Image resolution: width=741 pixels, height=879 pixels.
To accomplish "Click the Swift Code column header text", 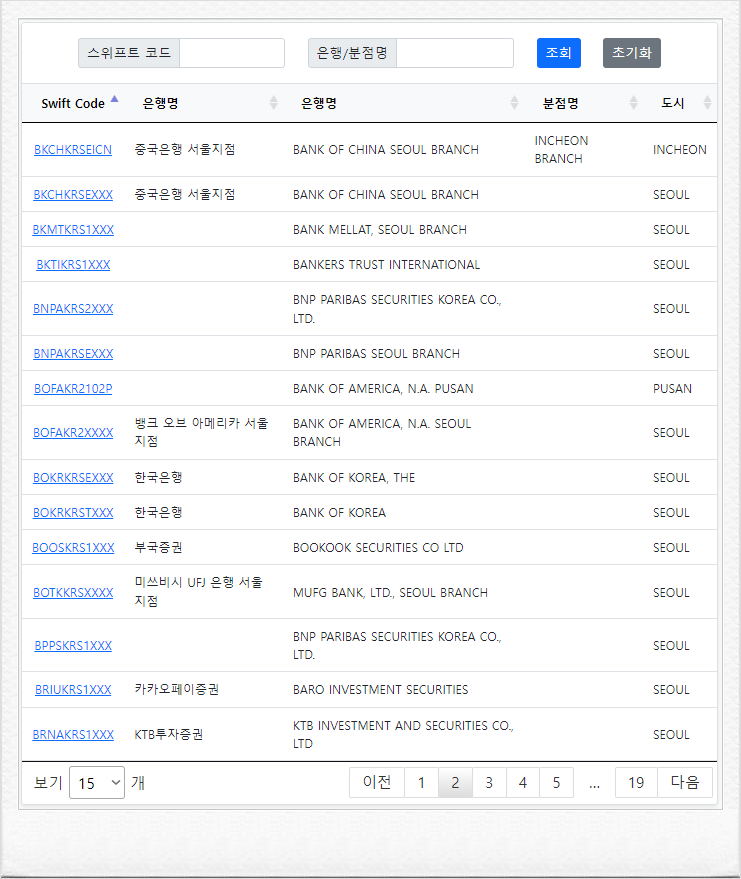I will 73,103.
